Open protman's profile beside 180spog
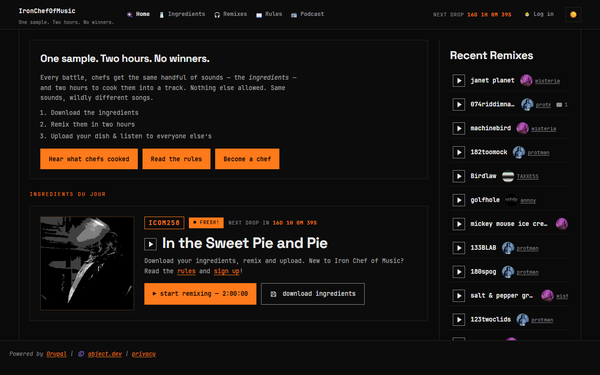The width and height of the screenshot is (600, 375). [527, 272]
